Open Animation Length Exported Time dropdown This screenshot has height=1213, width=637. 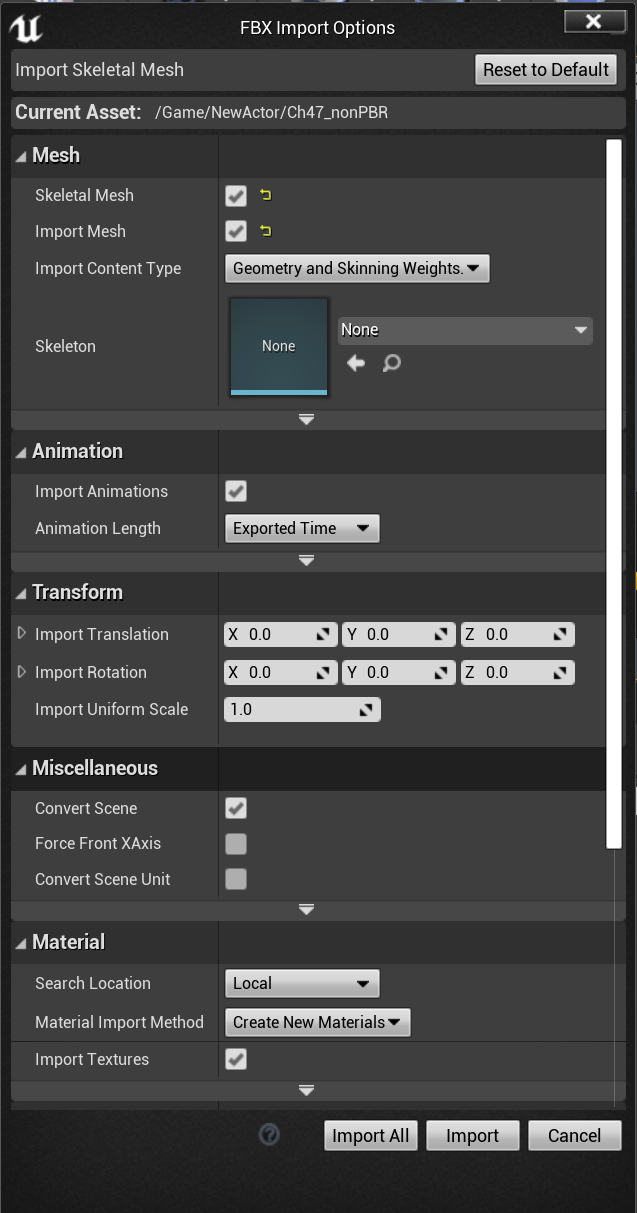pyautogui.click(x=302, y=528)
